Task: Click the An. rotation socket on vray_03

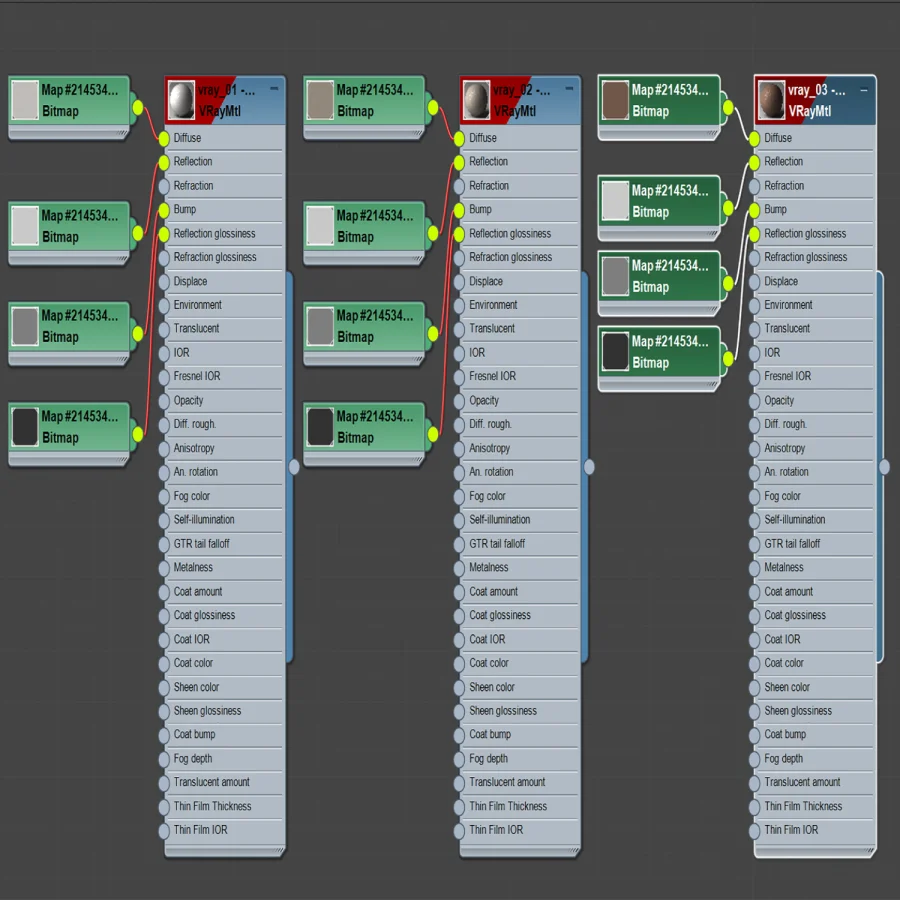Action: (x=754, y=473)
